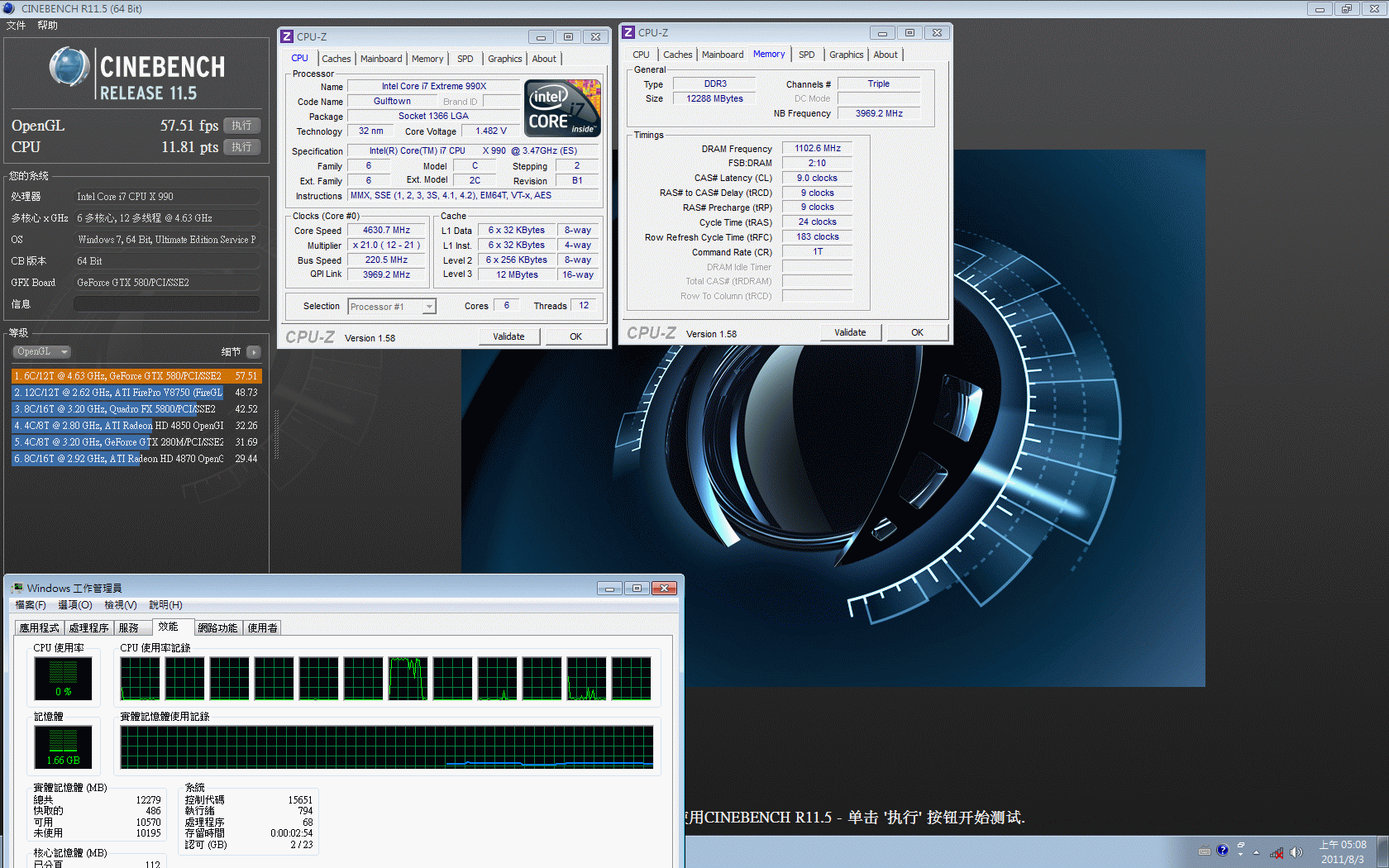The width and height of the screenshot is (1389, 868).
Task: Click the physical memory usage history graph
Action: coord(386,747)
